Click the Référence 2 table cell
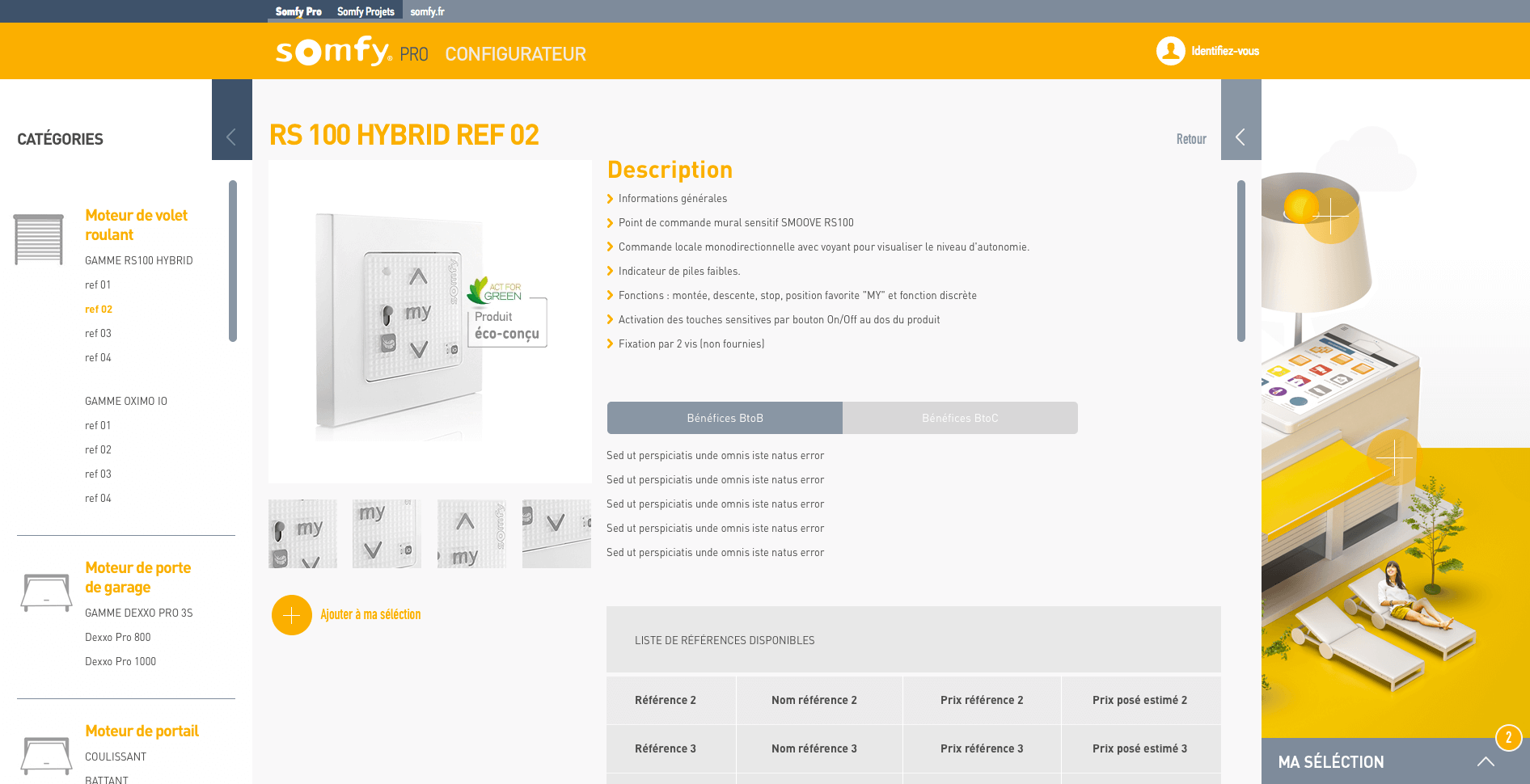 point(671,700)
